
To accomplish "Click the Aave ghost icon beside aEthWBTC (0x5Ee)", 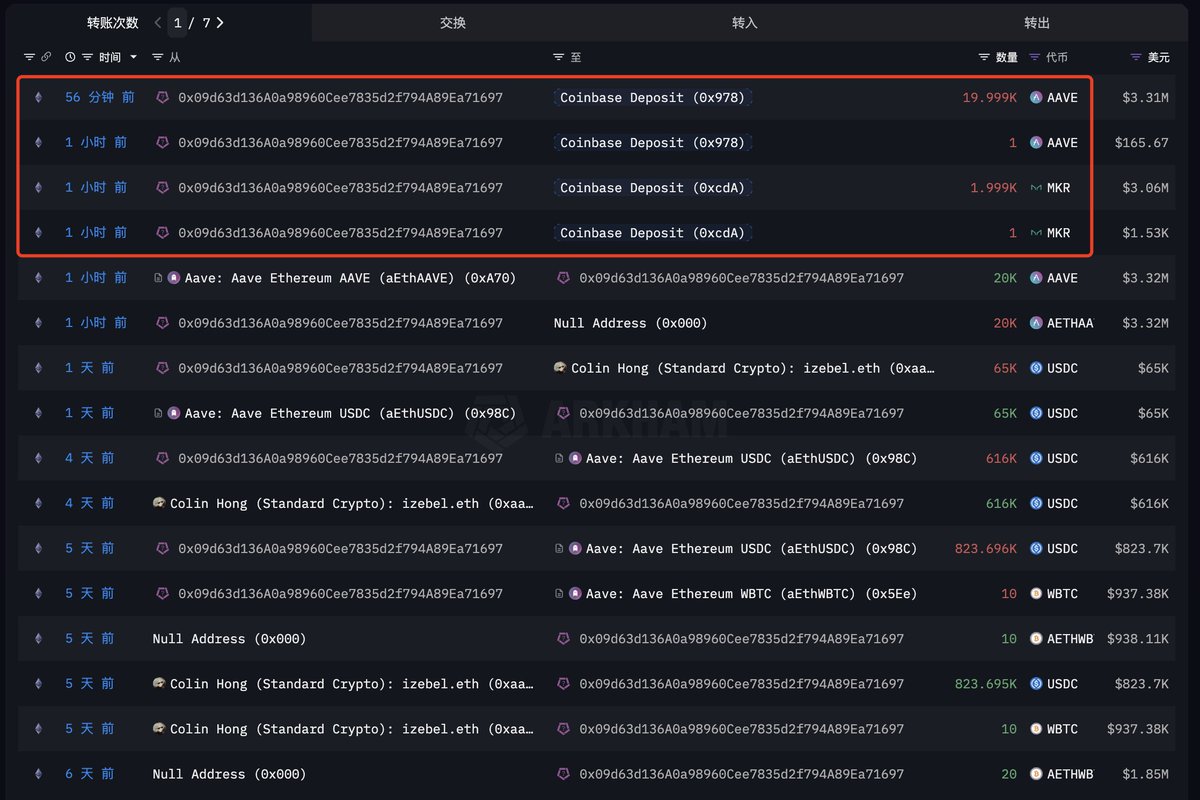I will pos(575,593).
